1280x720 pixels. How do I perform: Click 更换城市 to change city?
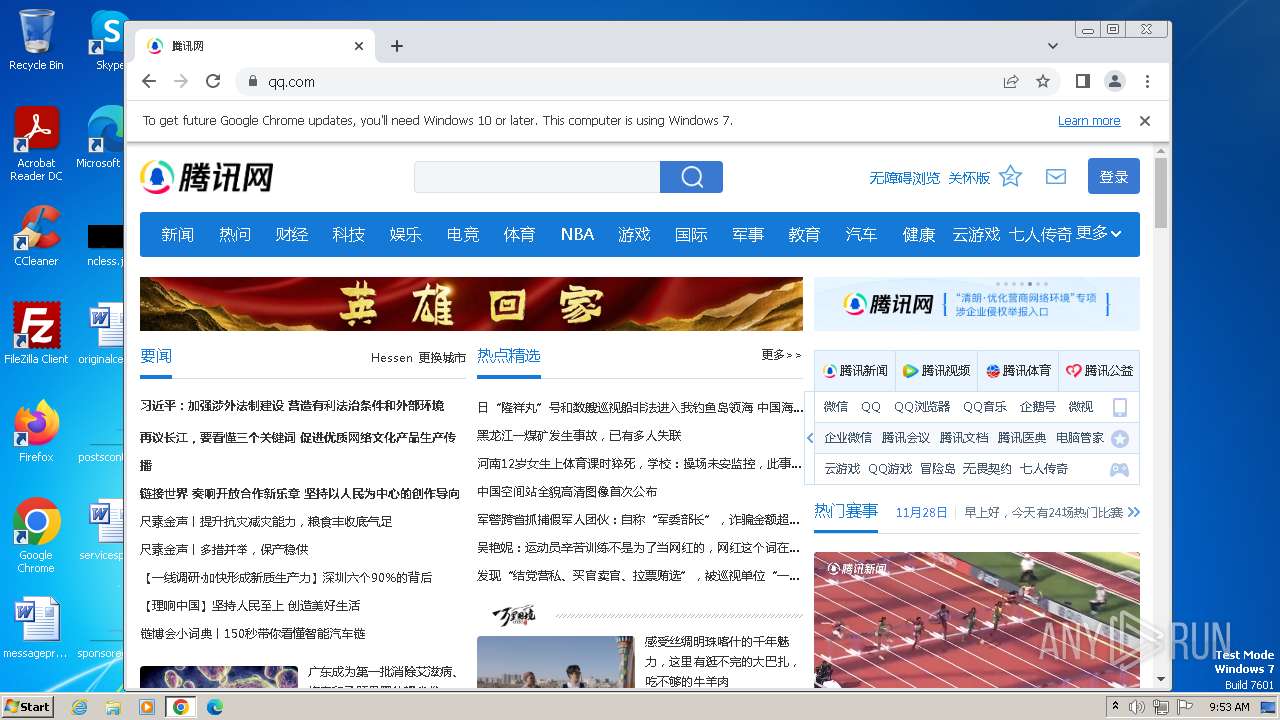tap(442, 357)
